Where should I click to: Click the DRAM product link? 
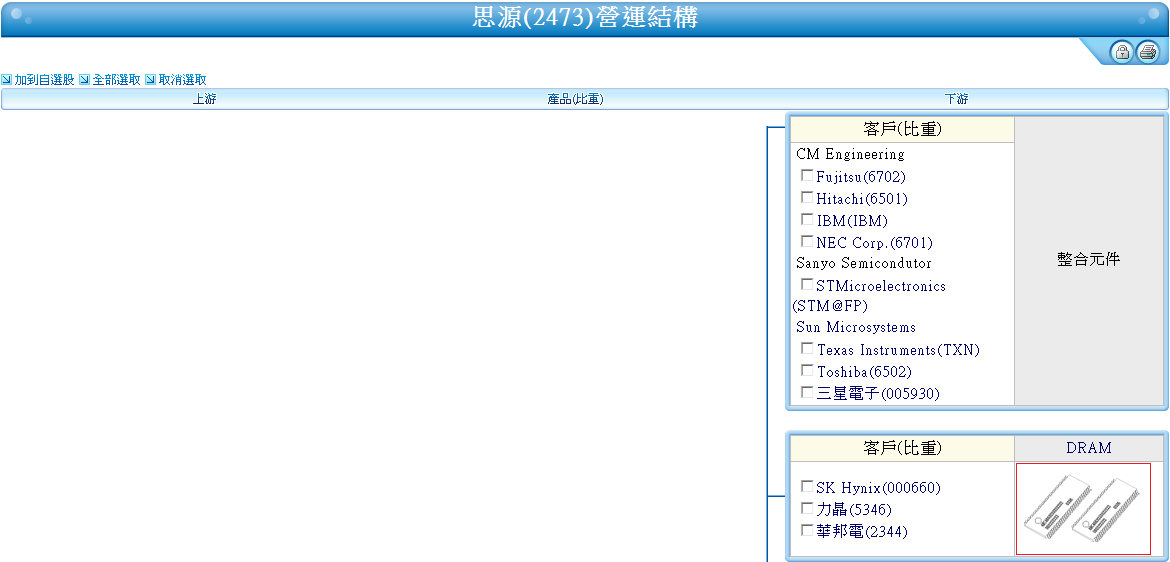point(1089,448)
